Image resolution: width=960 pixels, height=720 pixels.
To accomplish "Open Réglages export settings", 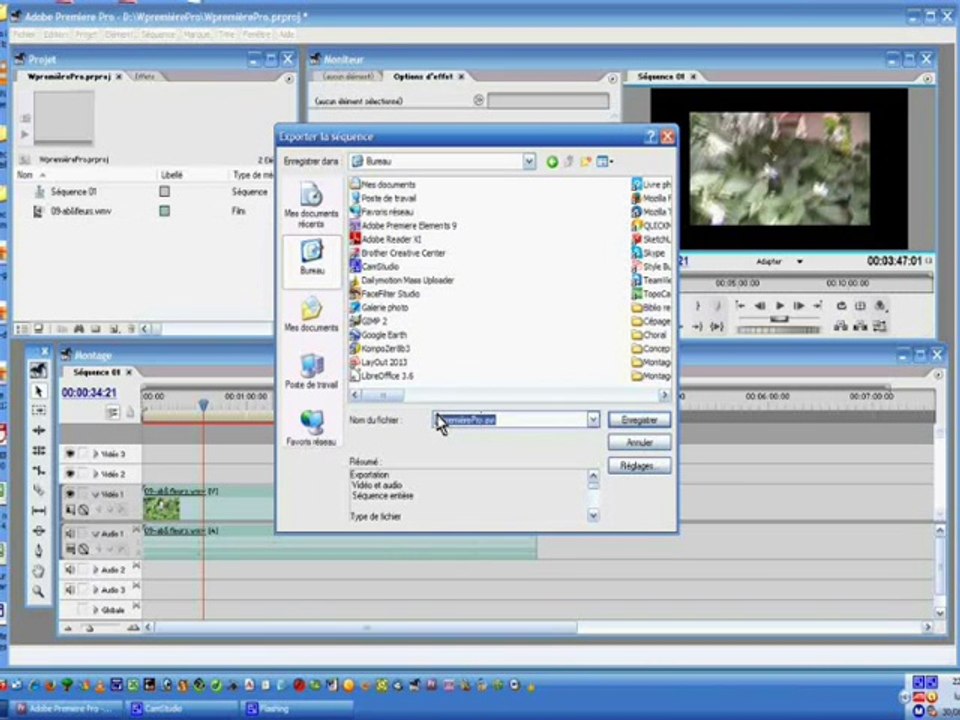I will (x=639, y=466).
